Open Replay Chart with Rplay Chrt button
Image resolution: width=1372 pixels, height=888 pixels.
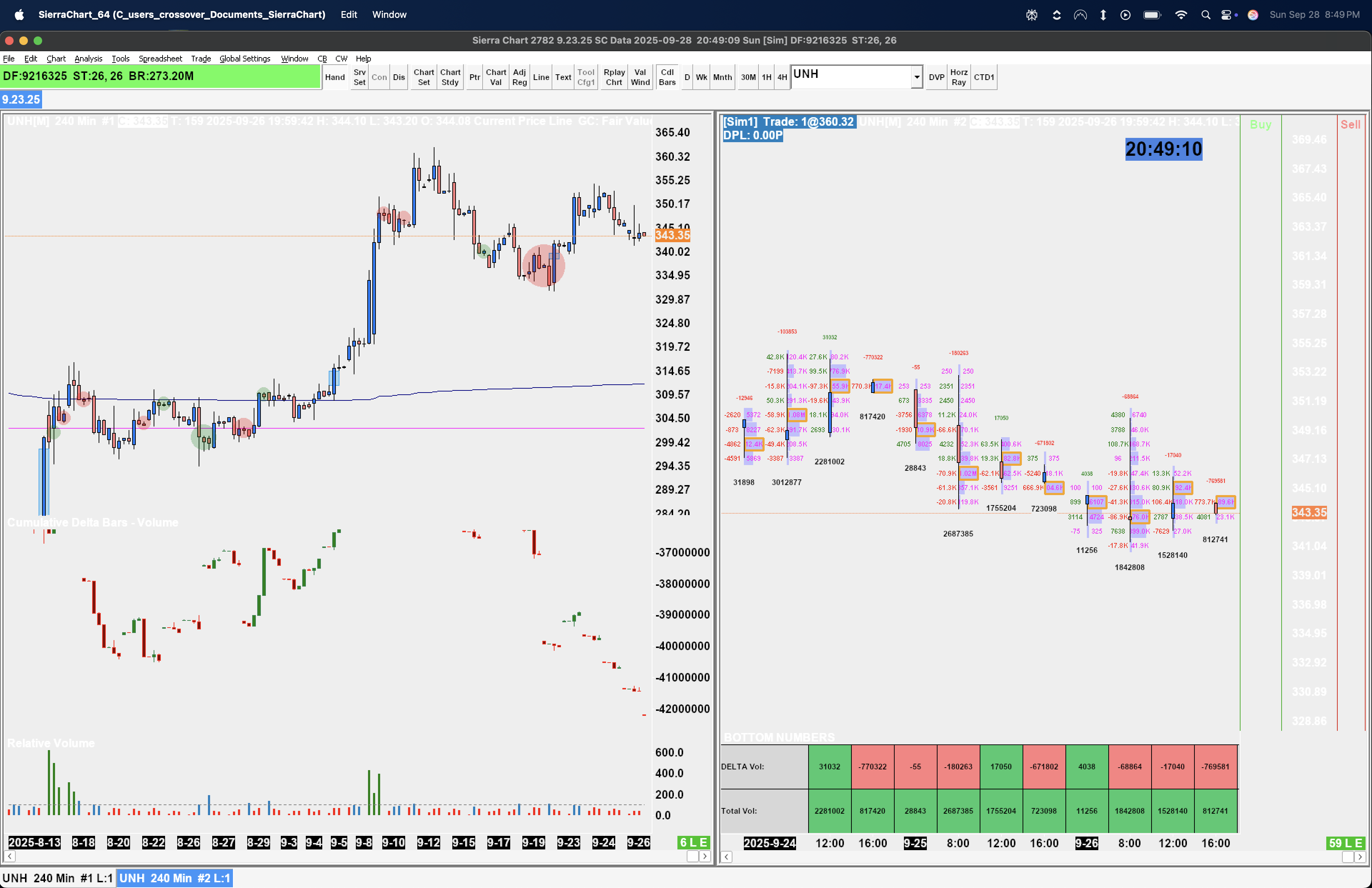(x=613, y=77)
